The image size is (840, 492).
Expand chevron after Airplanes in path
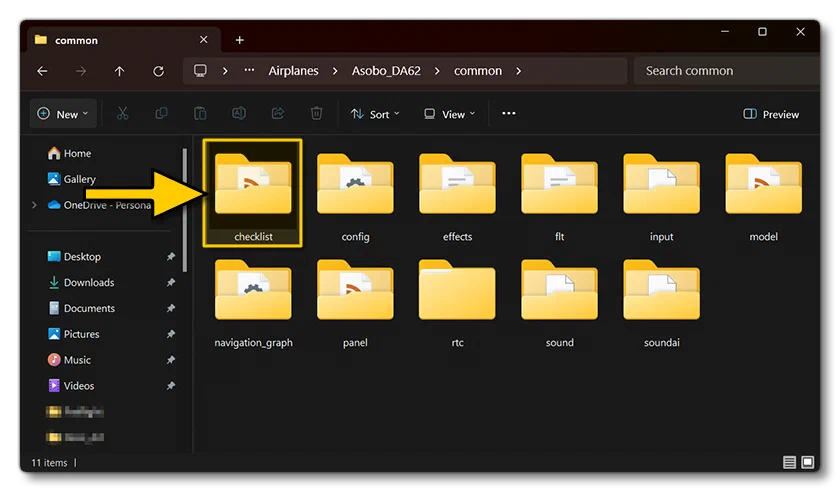[x=335, y=71]
